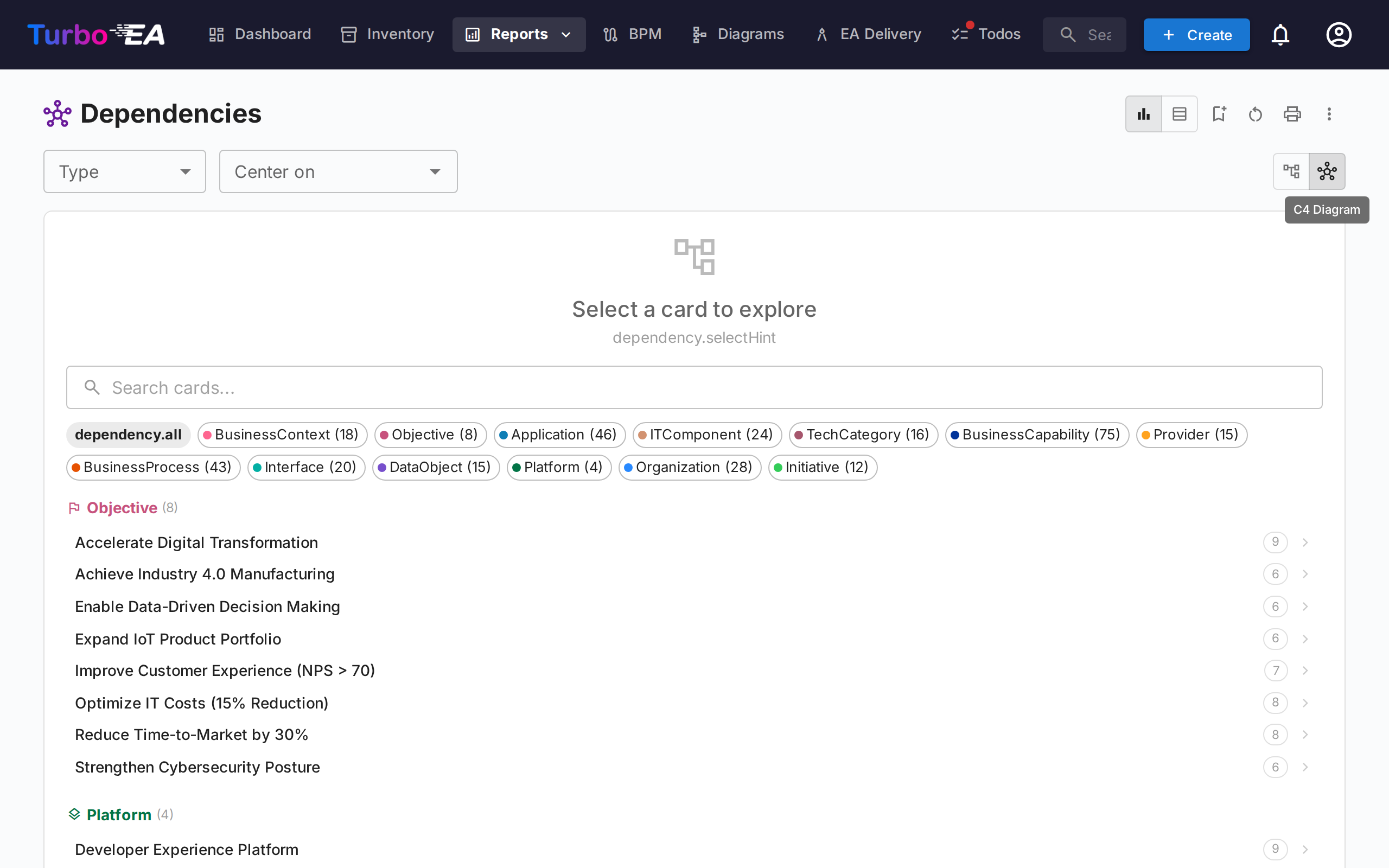The width and height of the screenshot is (1389, 868).
Task: Open Accelerate Digital Transformation card
Action: coord(196,542)
